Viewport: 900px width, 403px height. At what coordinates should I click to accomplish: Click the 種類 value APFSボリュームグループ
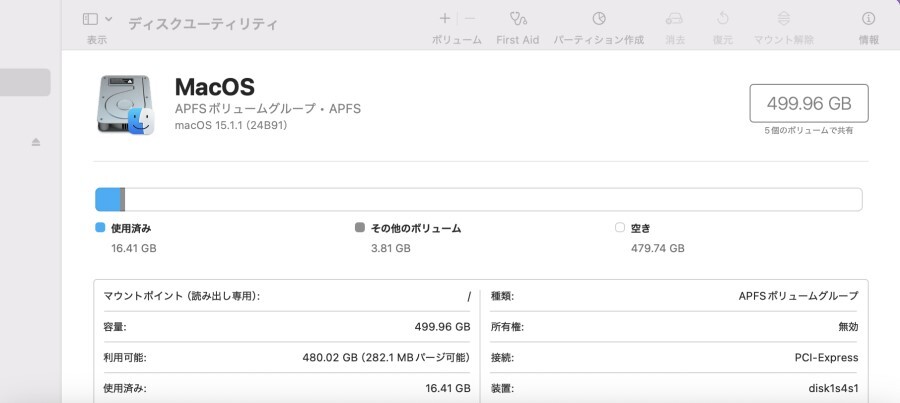pyautogui.click(x=798, y=296)
